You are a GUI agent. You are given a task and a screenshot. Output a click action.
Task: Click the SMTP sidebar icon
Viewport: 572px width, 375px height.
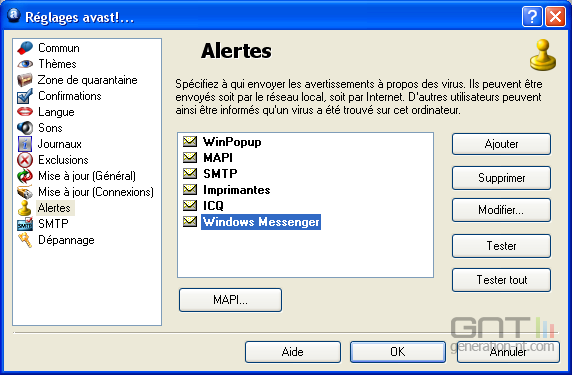pos(25,224)
